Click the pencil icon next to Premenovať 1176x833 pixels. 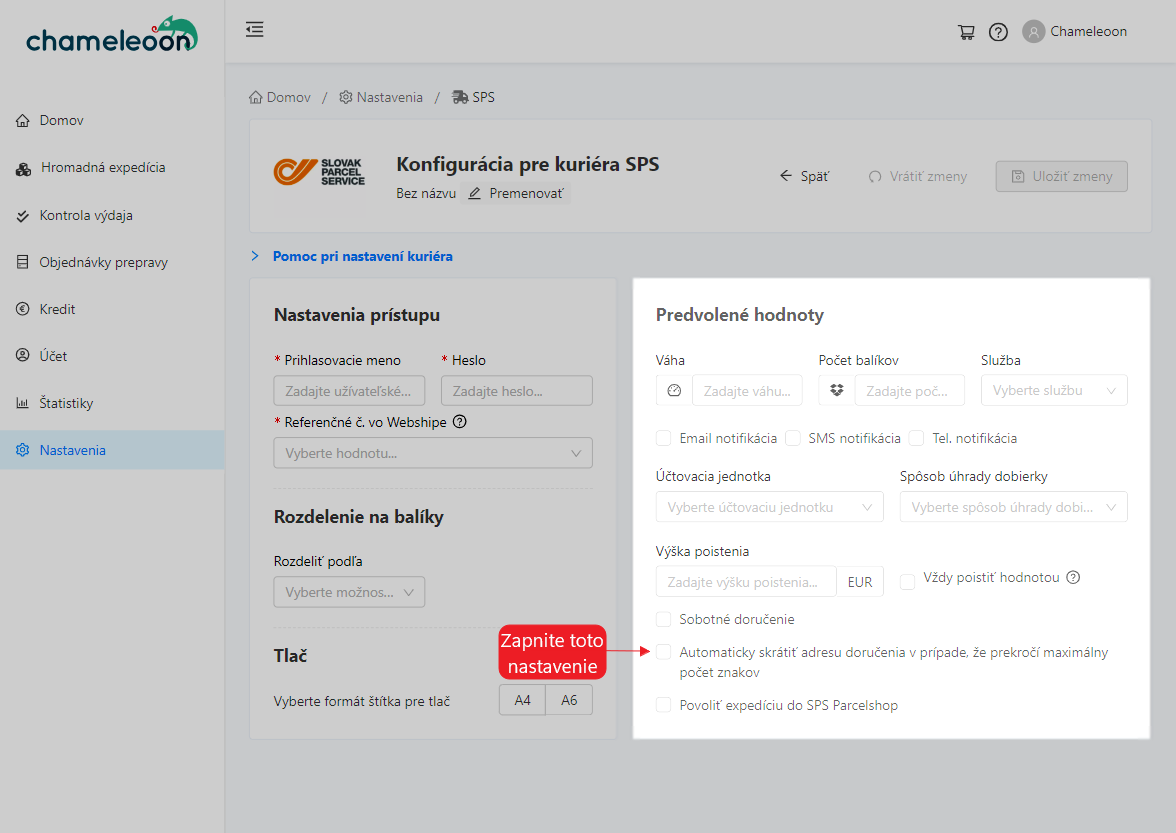tap(475, 193)
